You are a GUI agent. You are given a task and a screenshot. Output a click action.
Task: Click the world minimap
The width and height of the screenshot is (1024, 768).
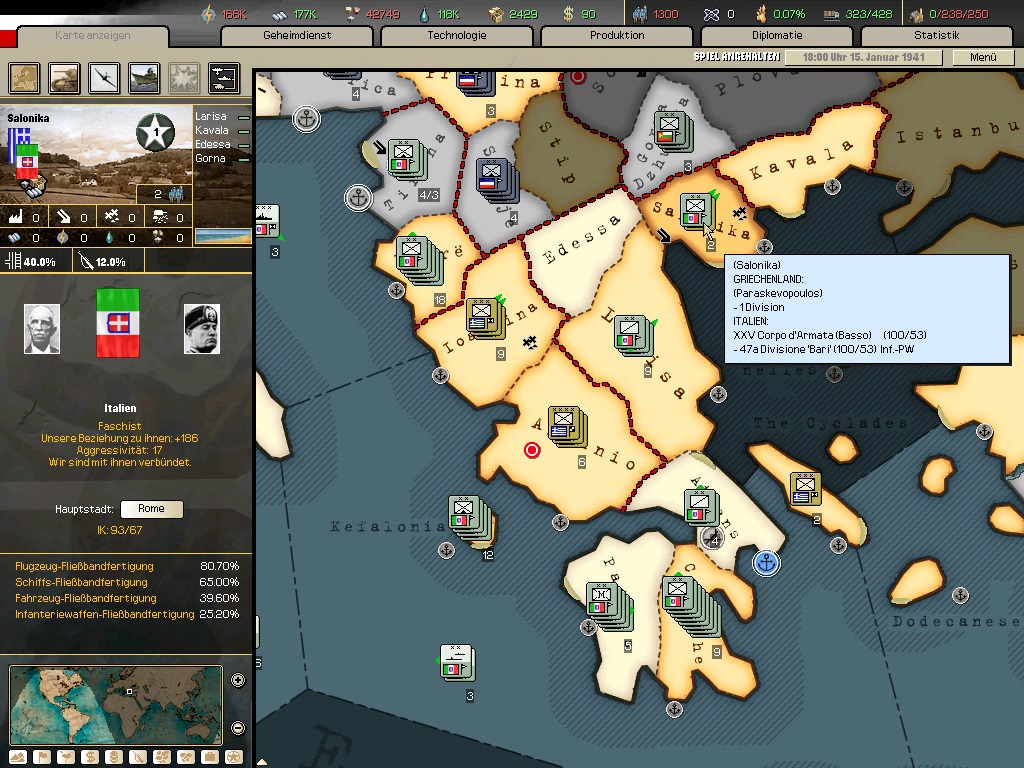point(115,704)
